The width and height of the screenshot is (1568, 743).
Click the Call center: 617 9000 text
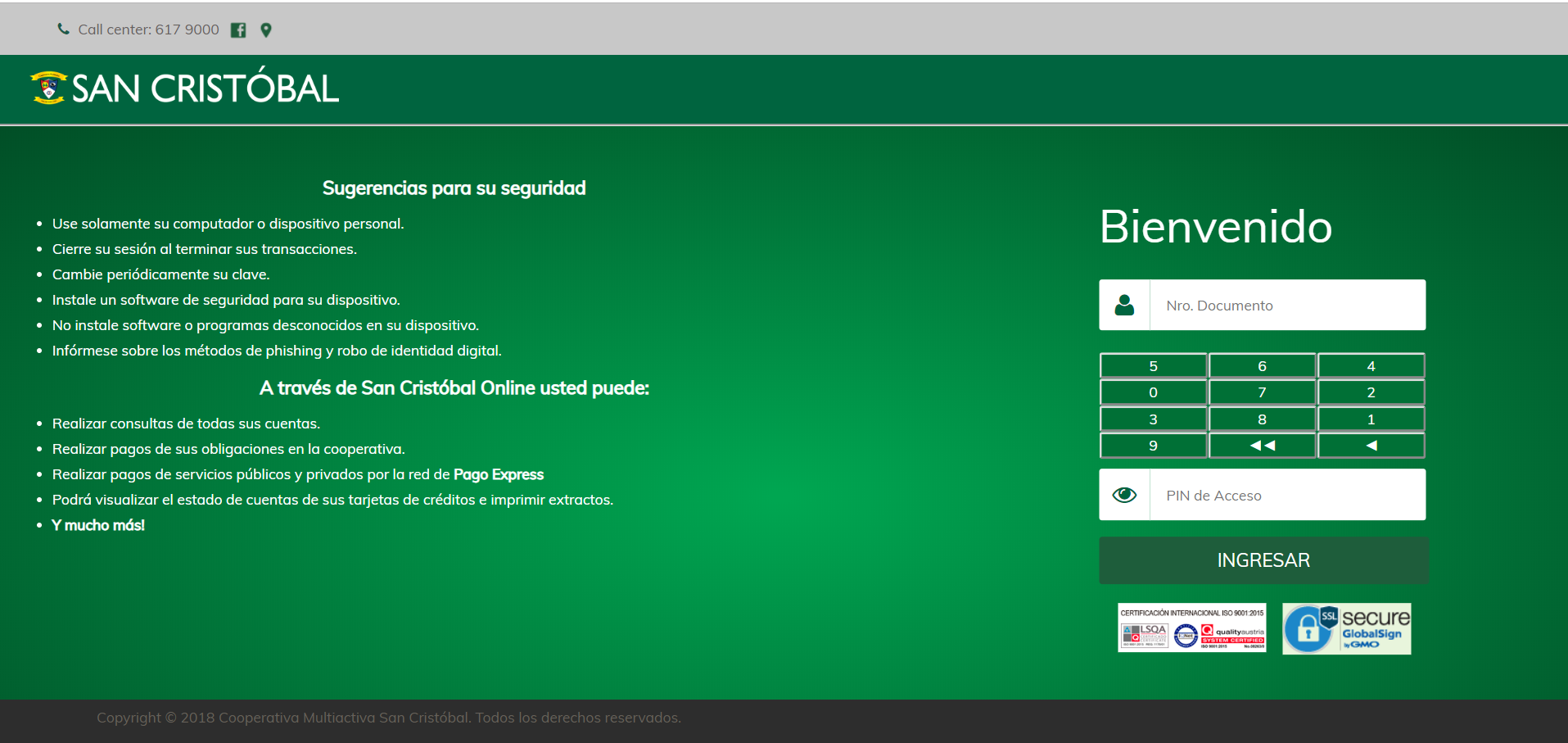148,29
